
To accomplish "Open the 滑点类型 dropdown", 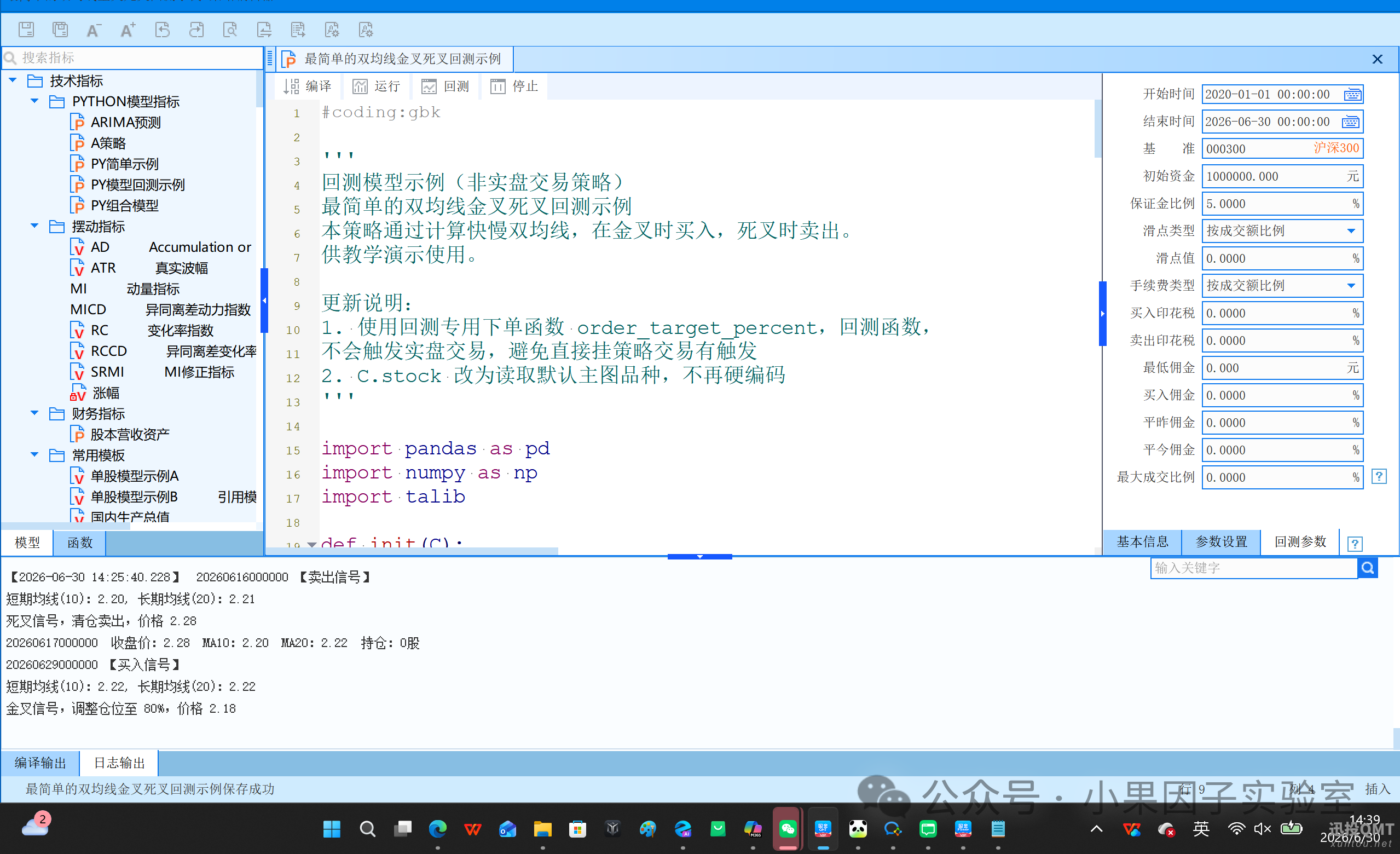I will [1351, 231].
